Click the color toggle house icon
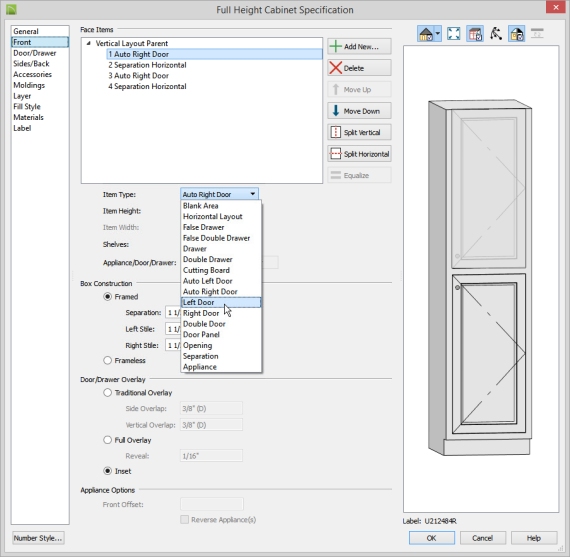This screenshot has height=557, width=570. tap(517, 34)
